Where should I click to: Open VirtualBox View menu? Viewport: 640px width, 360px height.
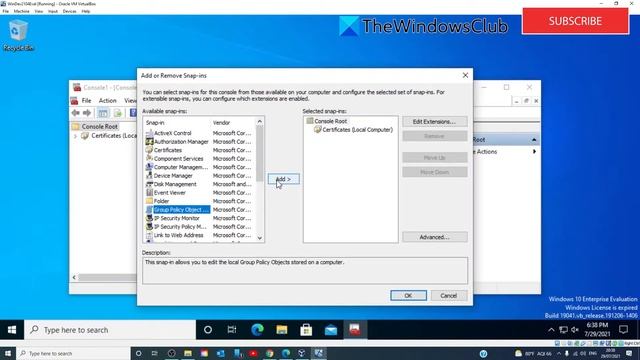click(x=39, y=11)
